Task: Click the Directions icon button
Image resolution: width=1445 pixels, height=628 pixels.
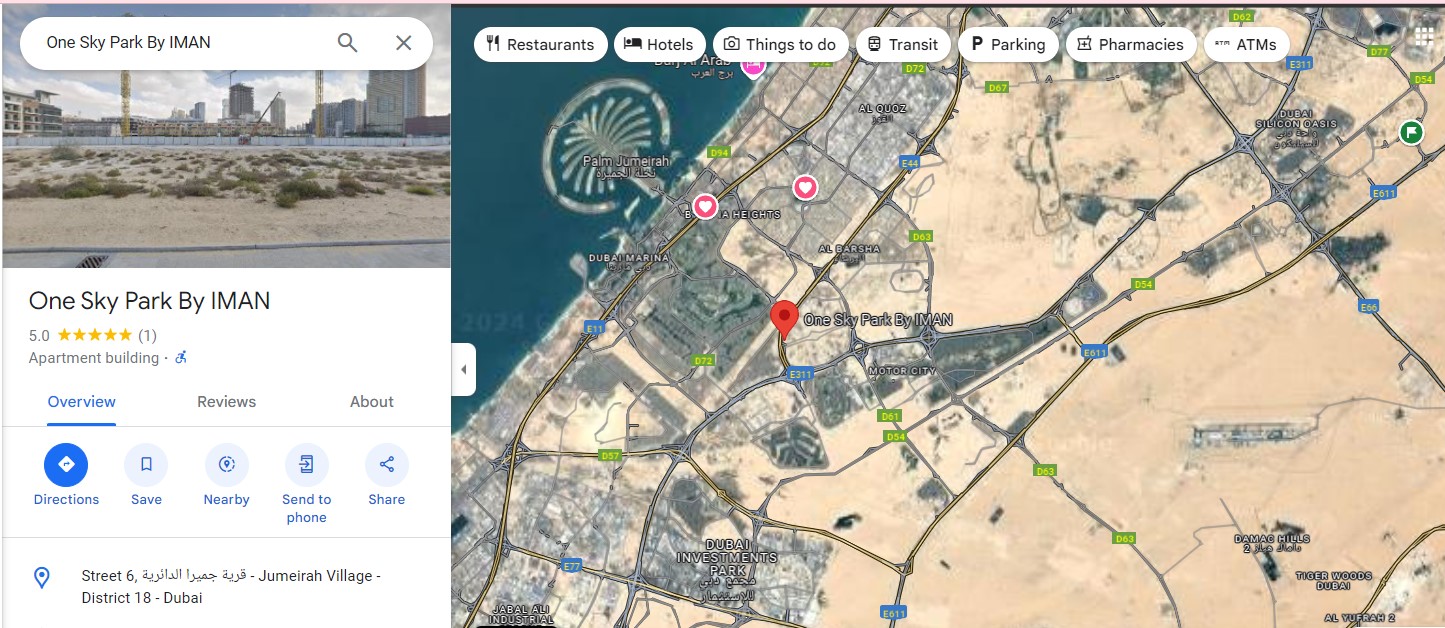Action: (66, 465)
